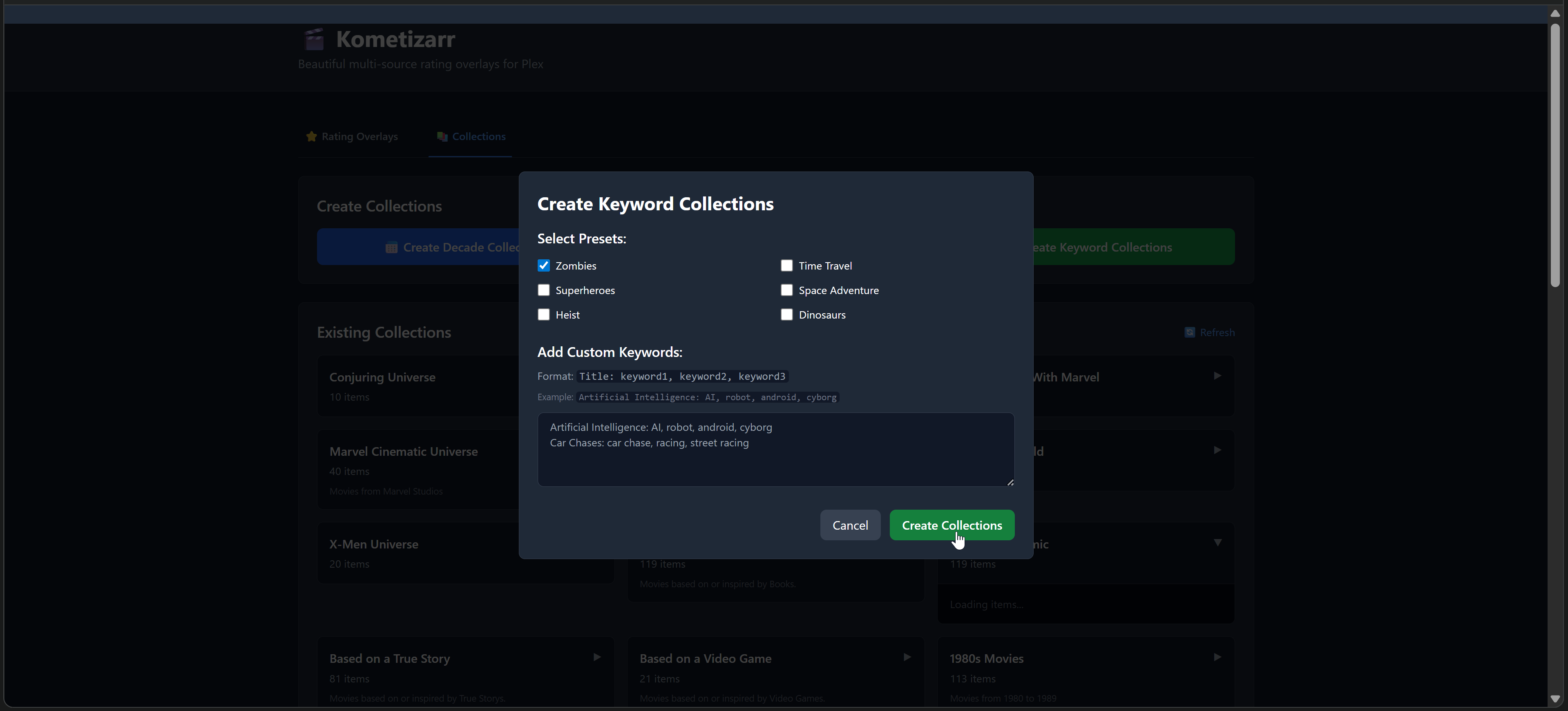This screenshot has width=1568, height=711.
Task: Click the play arrow on Based on a True Story
Action: coord(596,658)
